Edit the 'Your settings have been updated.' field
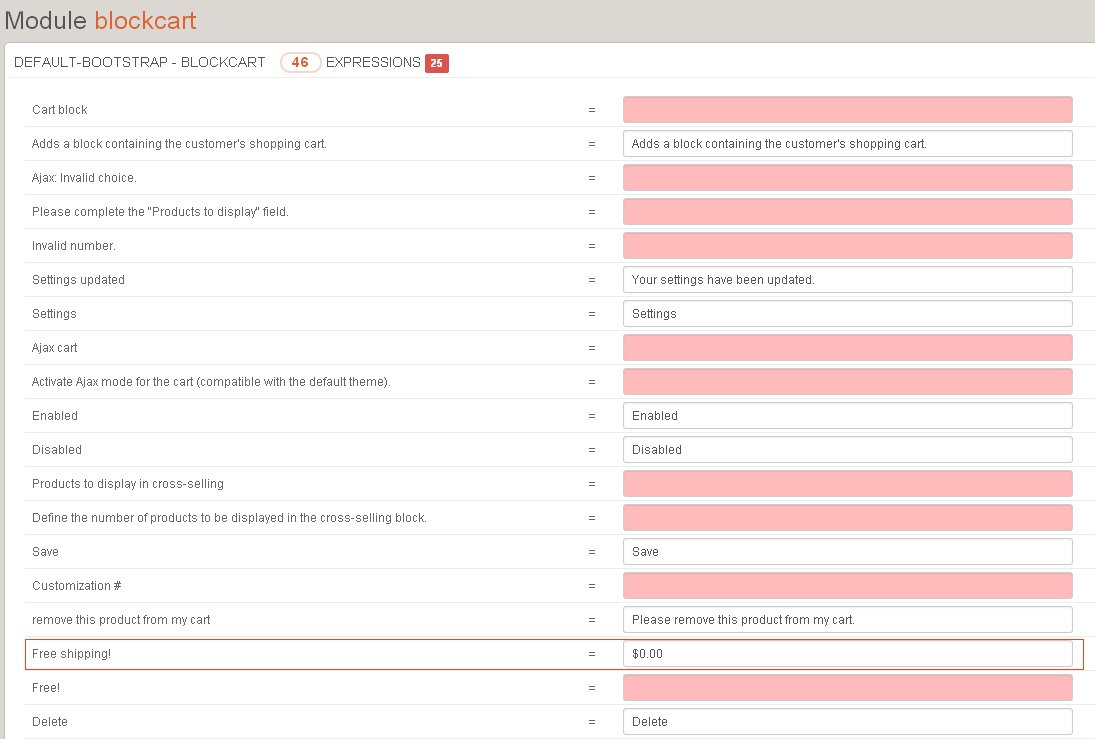The width and height of the screenshot is (1095, 739). coord(848,279)
